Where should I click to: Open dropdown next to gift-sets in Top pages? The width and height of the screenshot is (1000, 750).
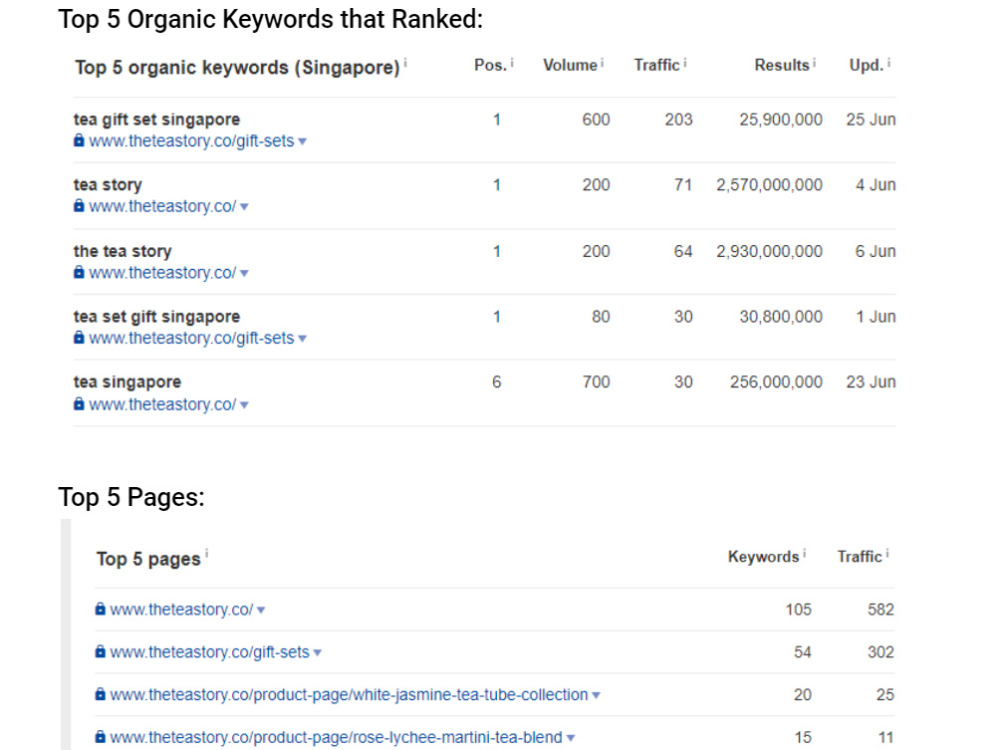pyautogui.click(x=318, y=653)
